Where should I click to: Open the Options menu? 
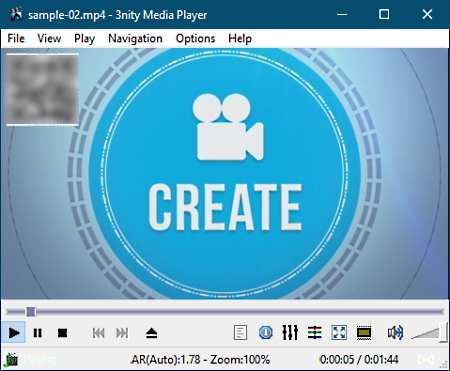click(195, 38)
